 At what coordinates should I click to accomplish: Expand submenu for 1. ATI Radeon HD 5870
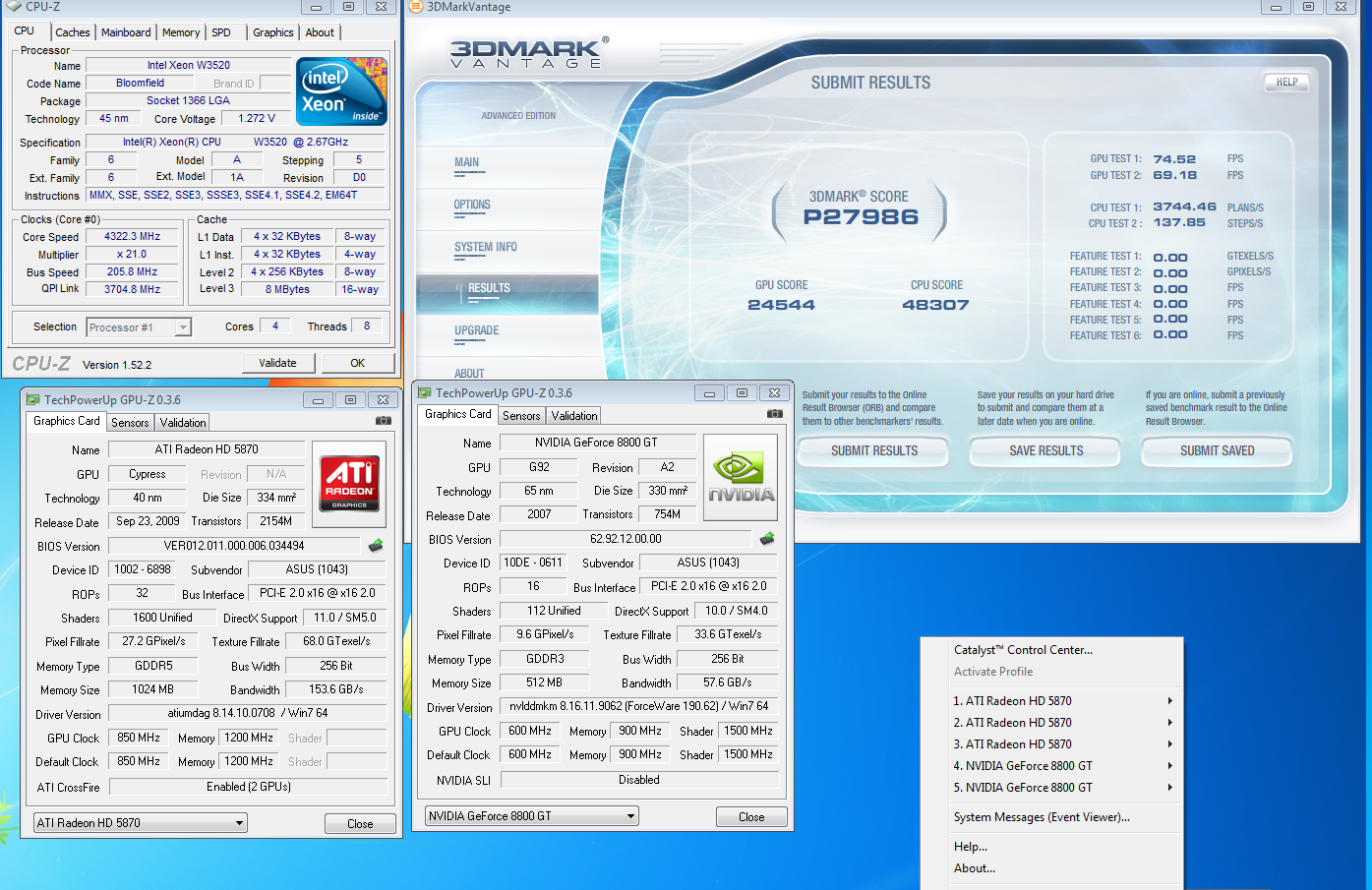click(1170, 701)
